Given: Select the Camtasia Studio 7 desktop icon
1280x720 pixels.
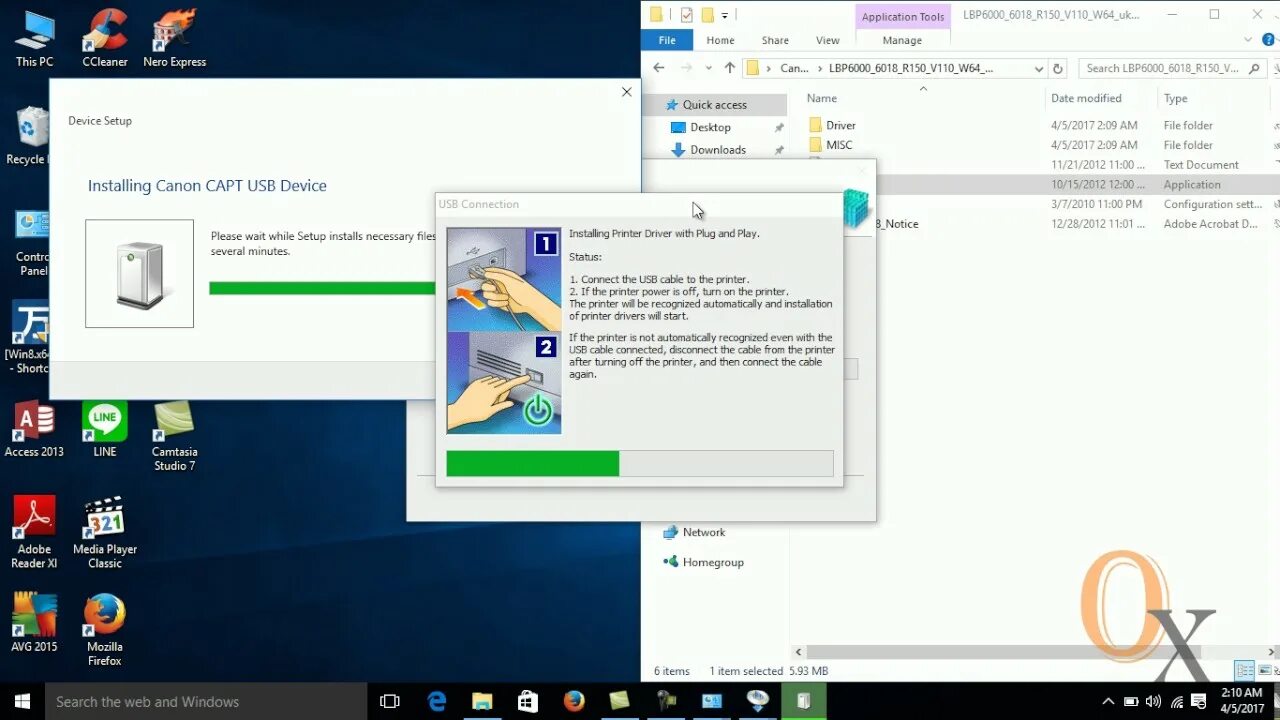Looking at the screenshot, I should pyautogui.click(x=175, y=436).
